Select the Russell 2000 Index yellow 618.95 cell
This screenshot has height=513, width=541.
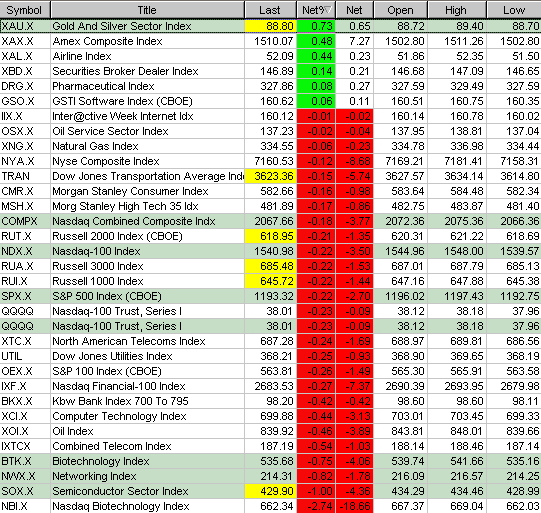pyautogui.click(x=270, y=236)
